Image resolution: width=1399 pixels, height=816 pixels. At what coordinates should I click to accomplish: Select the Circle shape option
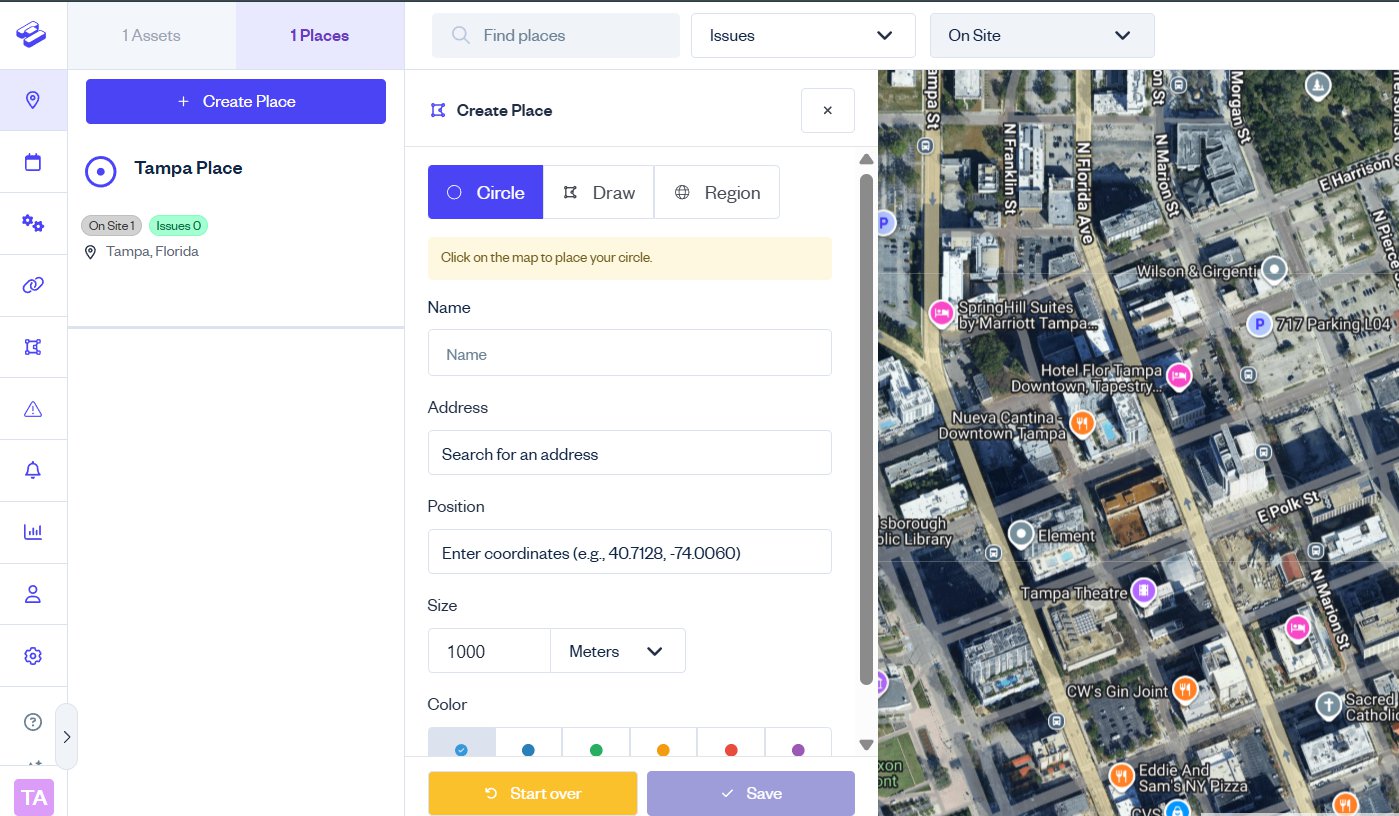[485, 192]
